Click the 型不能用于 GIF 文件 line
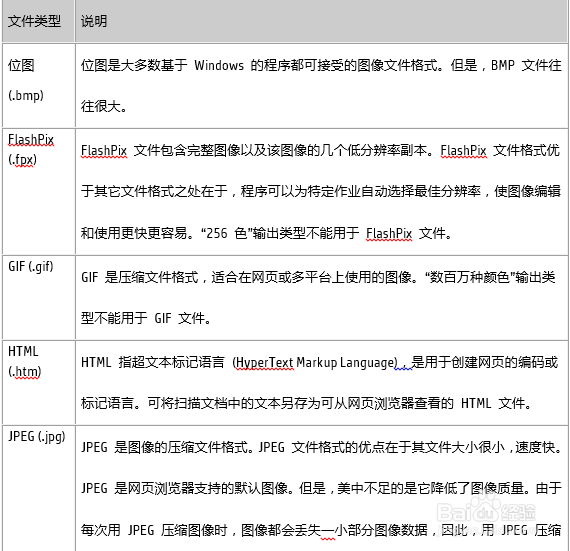 tap(146, 318)
